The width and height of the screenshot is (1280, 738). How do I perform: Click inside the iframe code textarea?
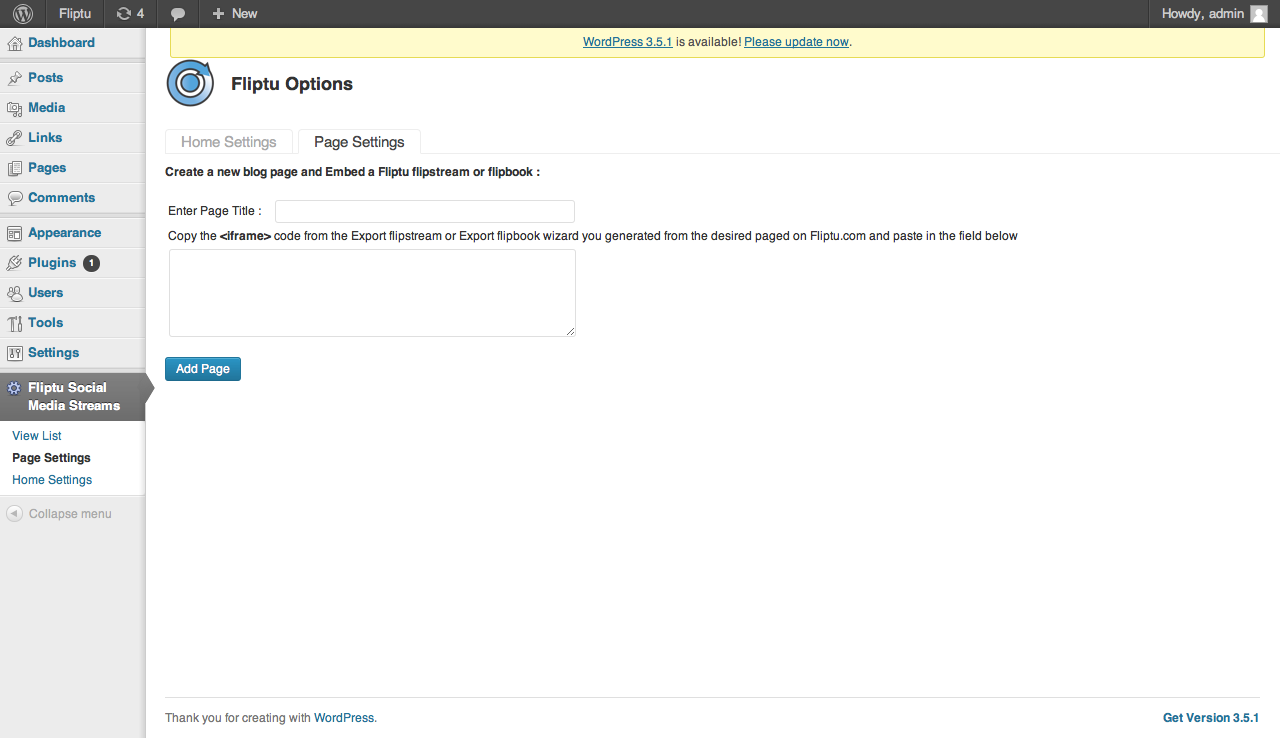372,293
